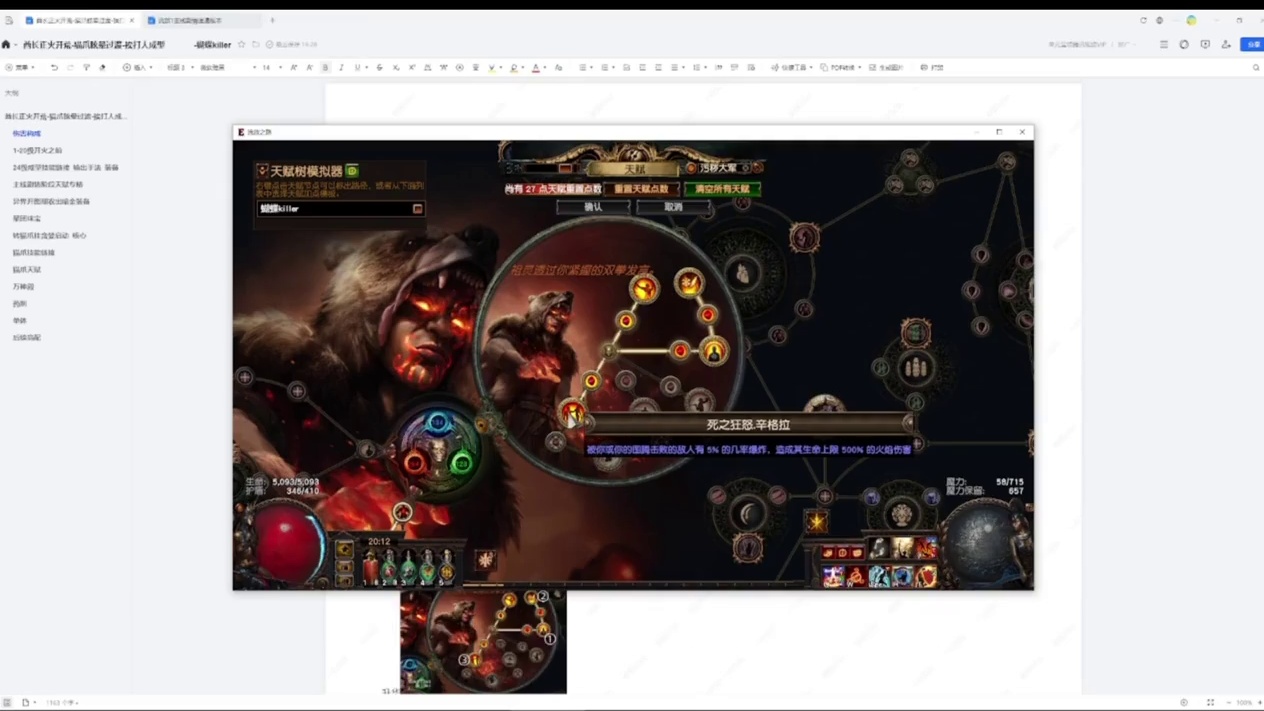Select the 死之狂怒.辛格拉 ascendancy node
This screenshot has height=711, width=1264.
pyautogui.click(x=573, y=410)
